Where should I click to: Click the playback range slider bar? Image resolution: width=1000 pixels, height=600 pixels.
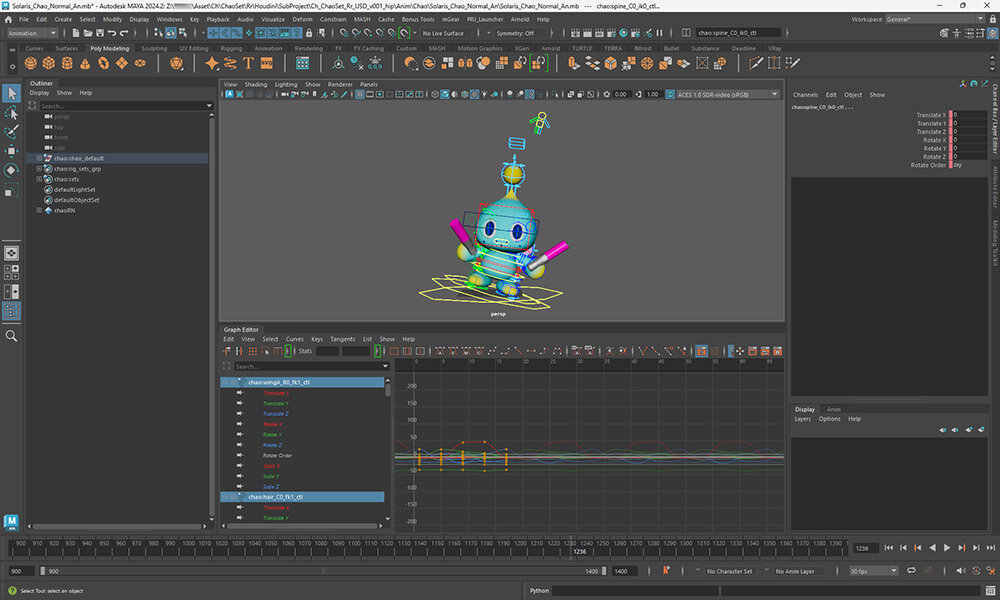(x=323, y=571)
